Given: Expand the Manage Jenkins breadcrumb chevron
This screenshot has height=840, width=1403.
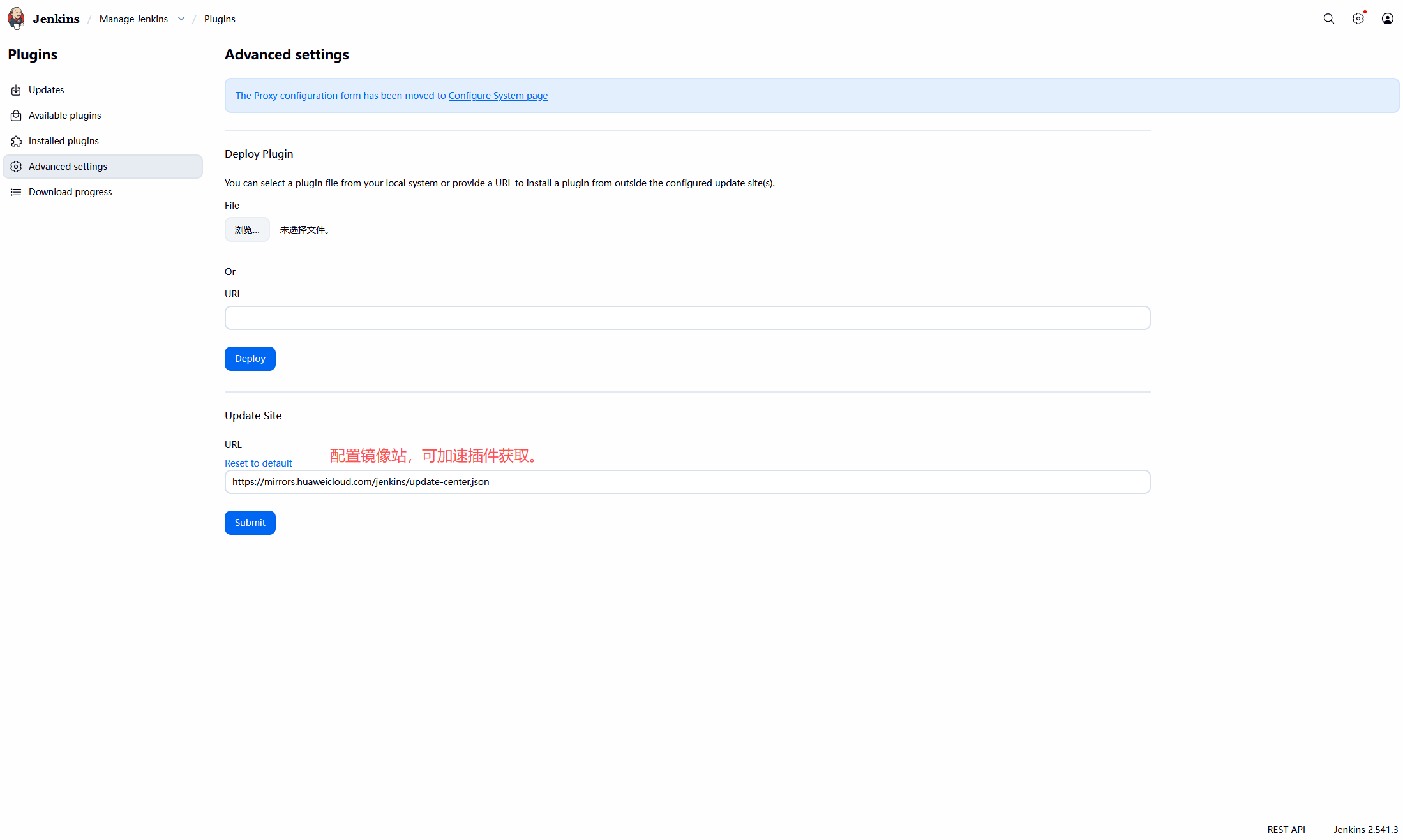Looking at the screenshot, I should [181, 19].
